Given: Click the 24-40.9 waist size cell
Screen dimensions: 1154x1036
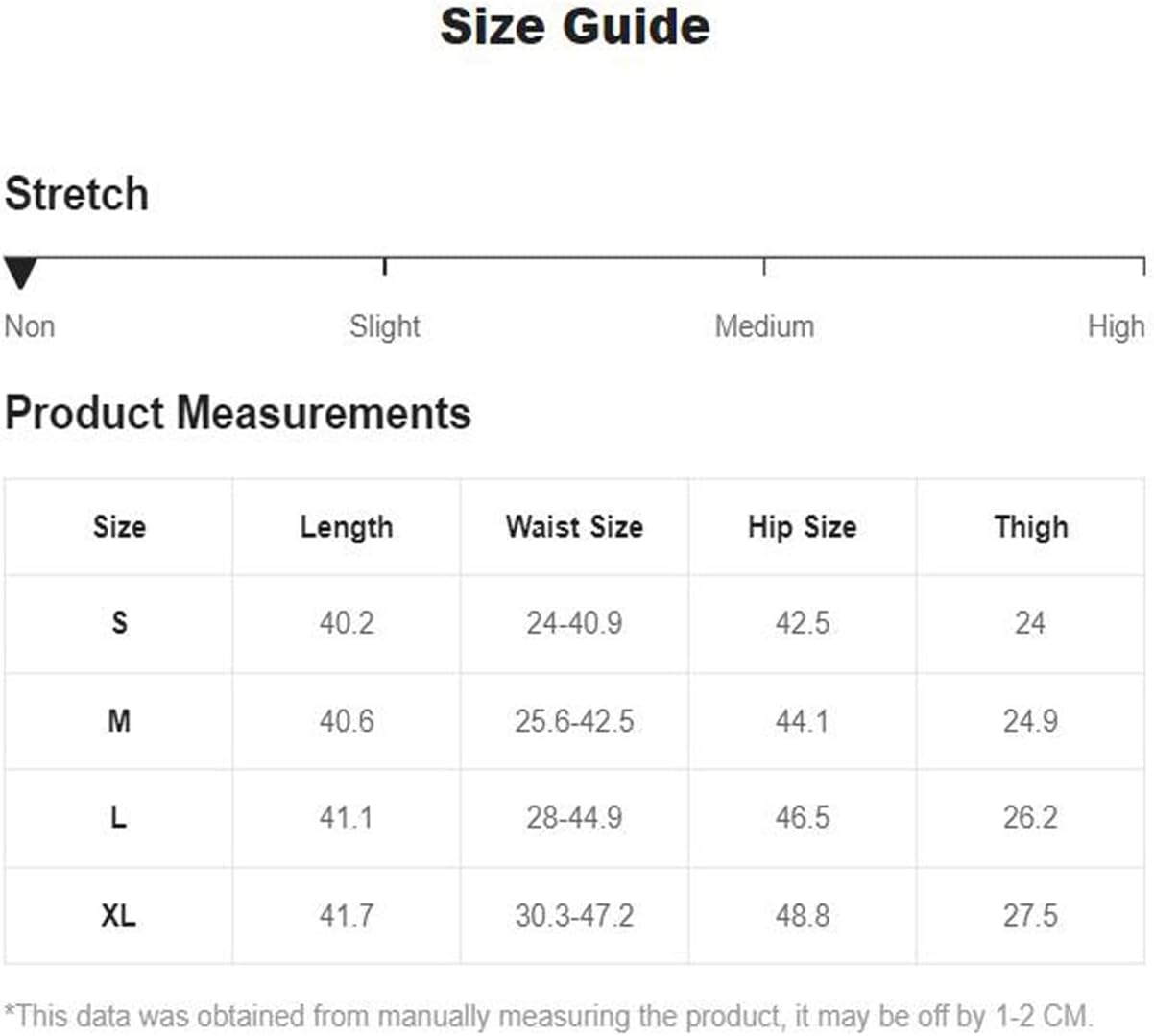Looking at the screenshot, I should tap(574, 623).
